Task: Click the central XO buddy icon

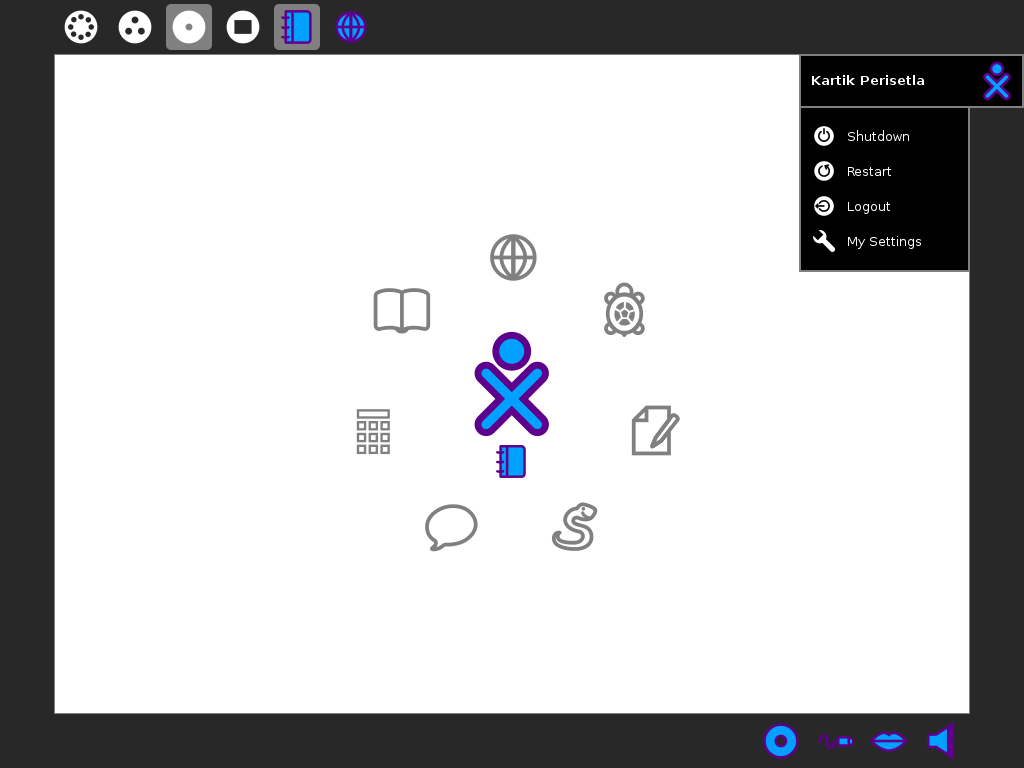Action: pos(511,385)
